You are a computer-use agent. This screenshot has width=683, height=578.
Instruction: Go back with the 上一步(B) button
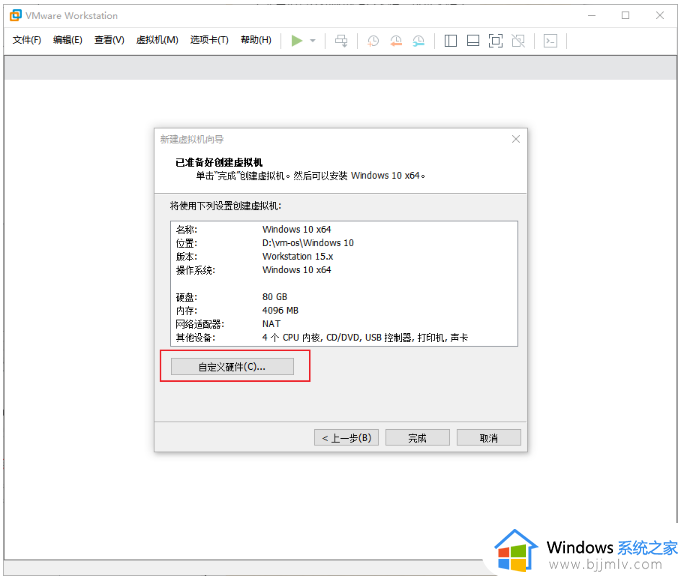click(x=346, y=438)
